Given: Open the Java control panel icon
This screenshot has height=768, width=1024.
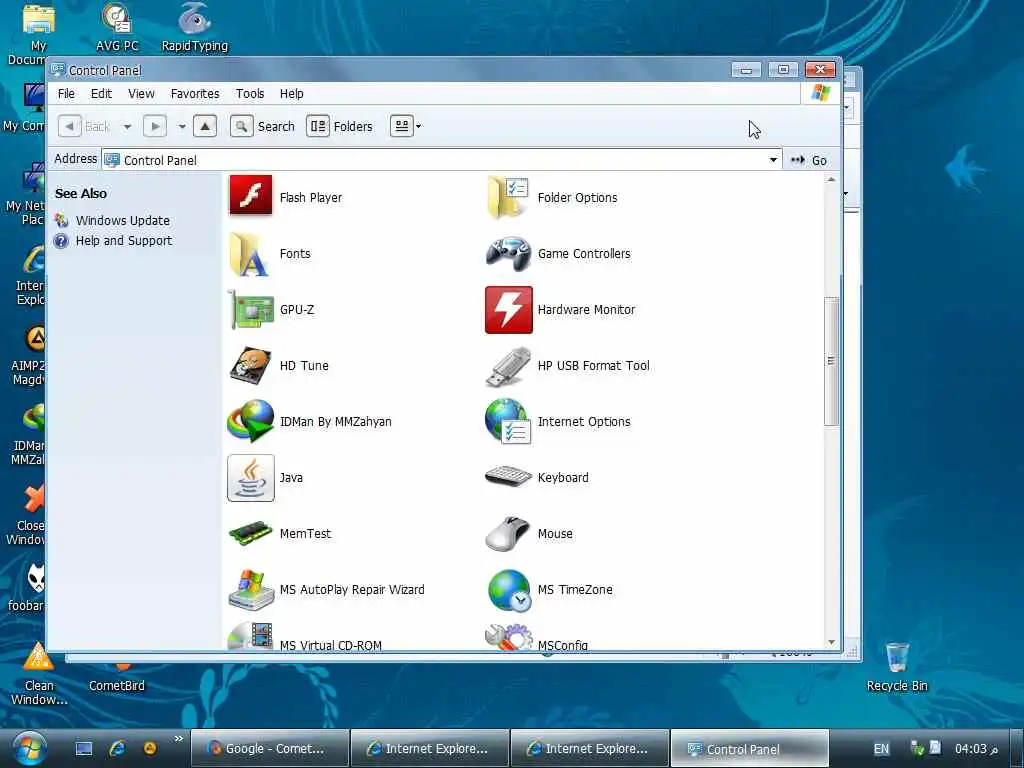Looking at the screenshot, I should (251, 478).
